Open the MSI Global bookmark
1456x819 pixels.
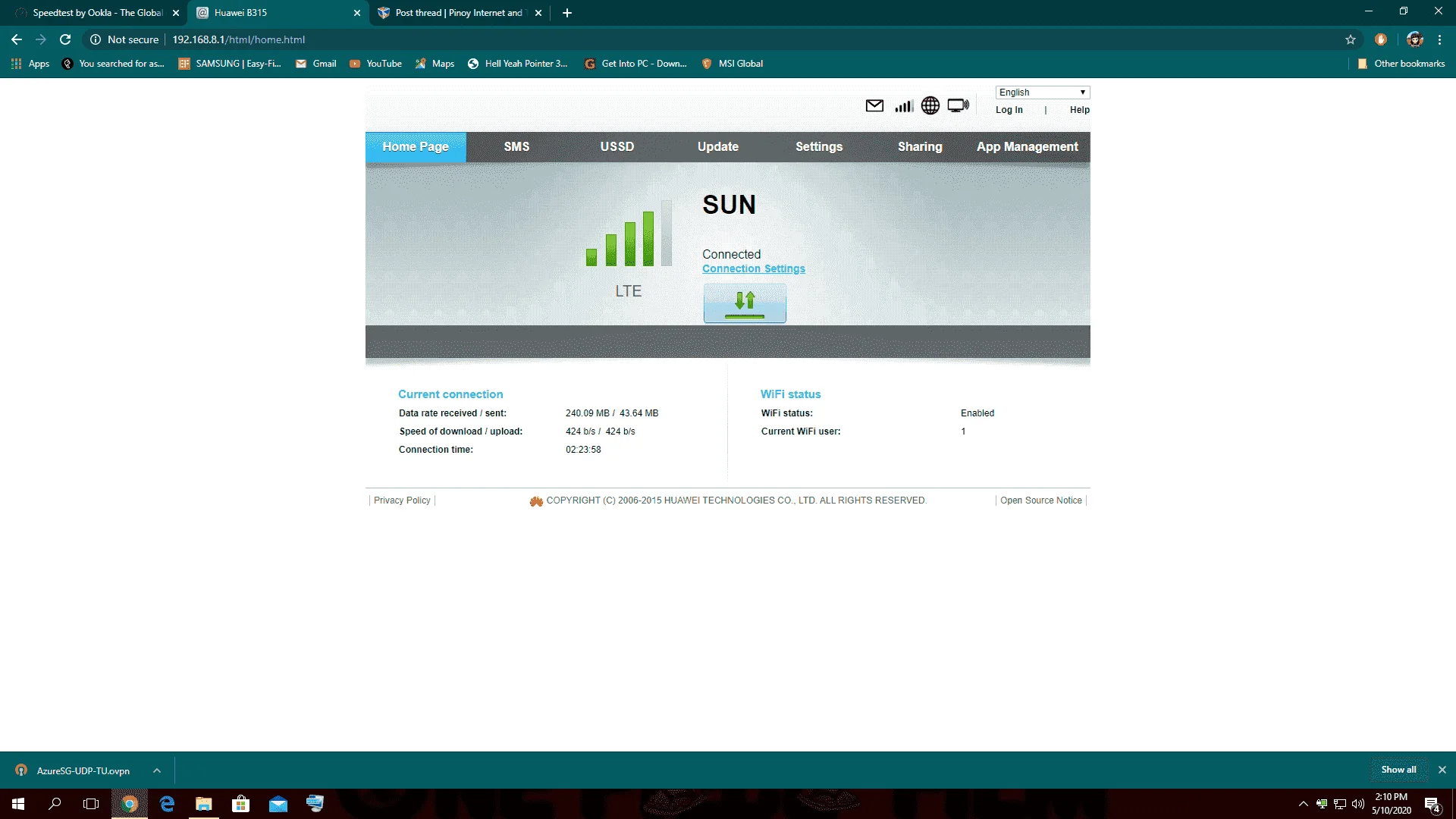tap(733, 64)
